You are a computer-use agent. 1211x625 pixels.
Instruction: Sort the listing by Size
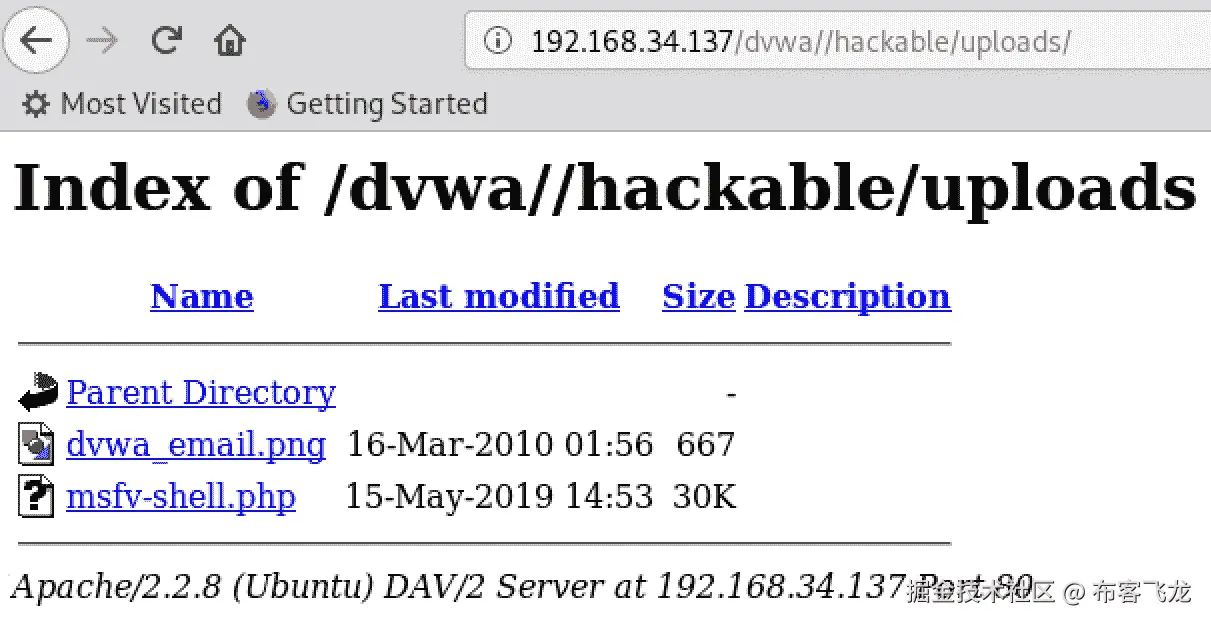coord(698,296)
